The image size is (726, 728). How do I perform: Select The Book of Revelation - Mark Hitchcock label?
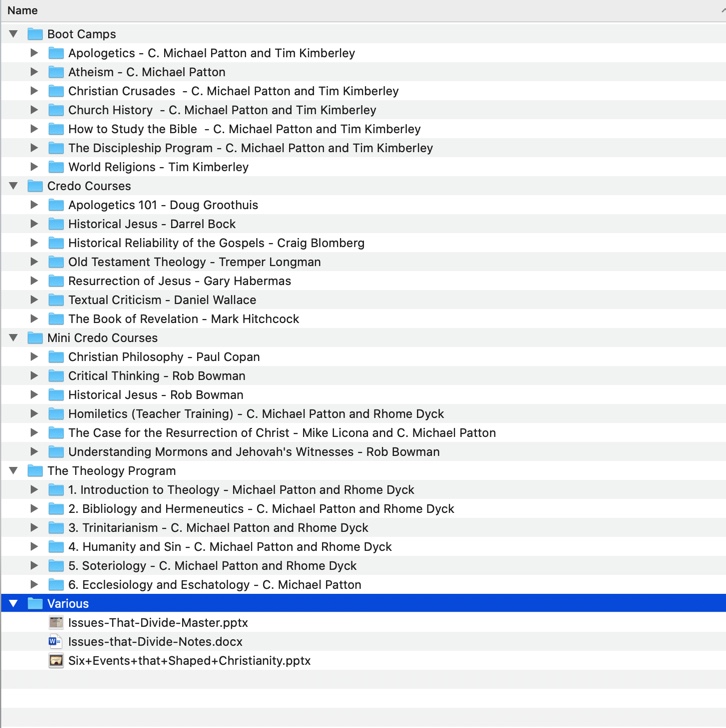183,318
